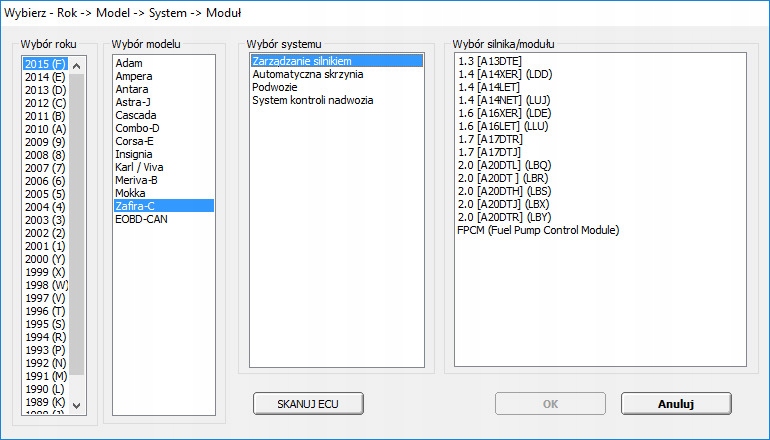Choose the Mokka model

131,192
